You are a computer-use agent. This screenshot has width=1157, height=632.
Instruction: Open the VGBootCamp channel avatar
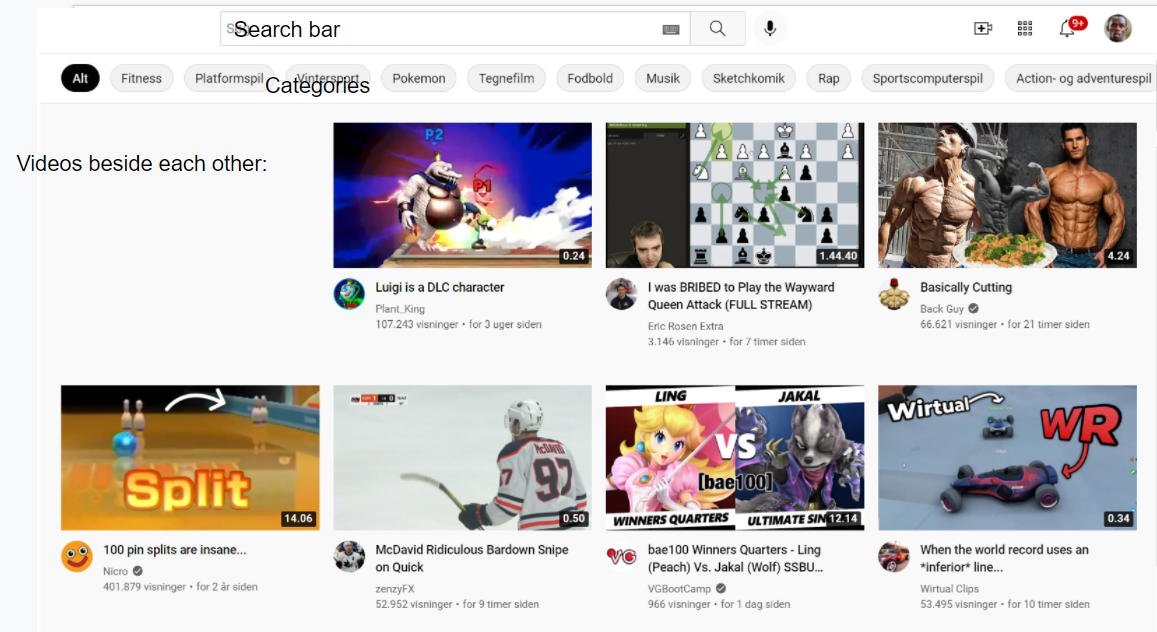[621, 556]
